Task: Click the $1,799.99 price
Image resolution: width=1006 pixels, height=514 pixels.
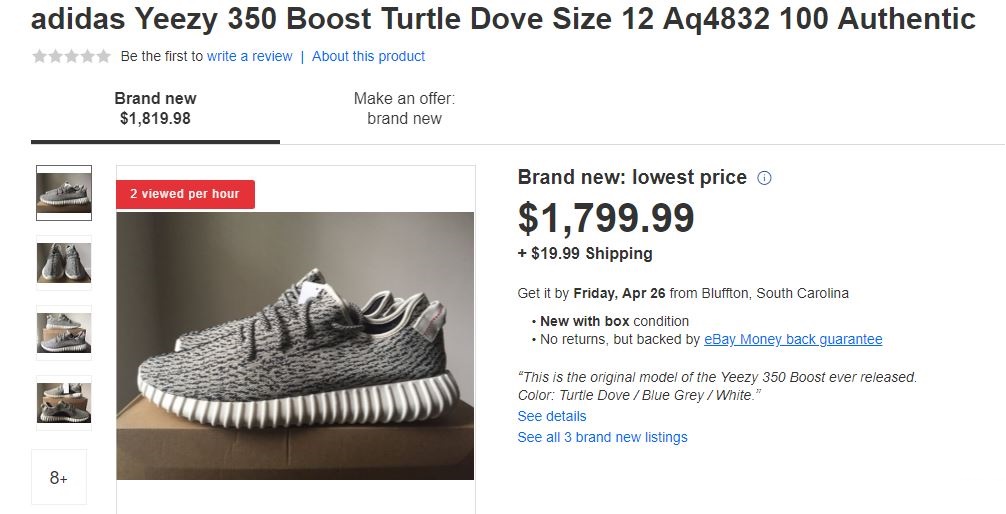Action: click(x=606, y=218)
